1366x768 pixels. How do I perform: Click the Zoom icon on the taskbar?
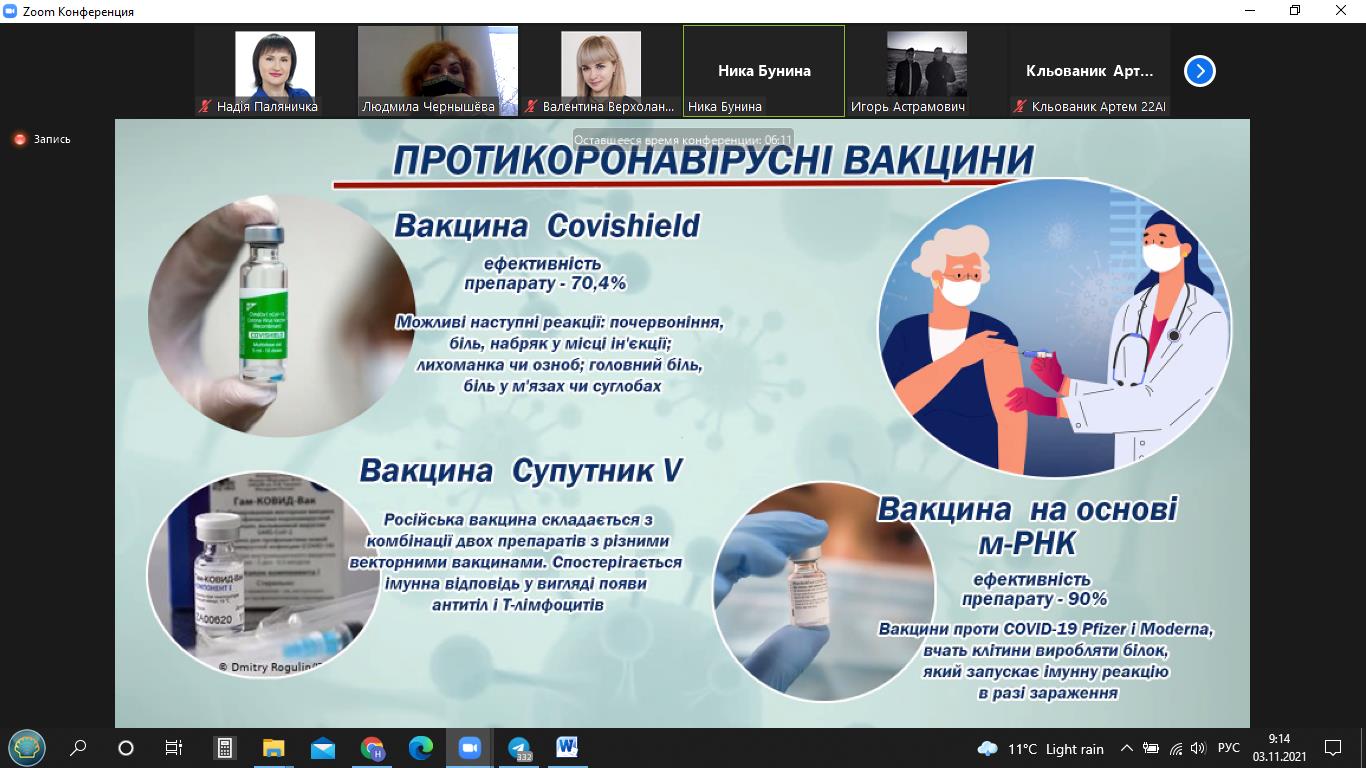[469, 747]
